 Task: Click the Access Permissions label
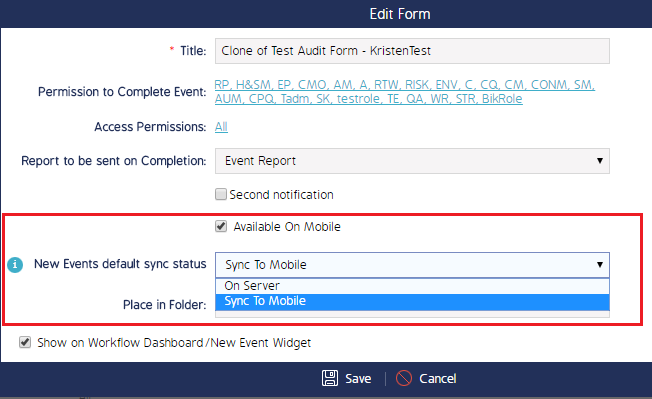150,127
